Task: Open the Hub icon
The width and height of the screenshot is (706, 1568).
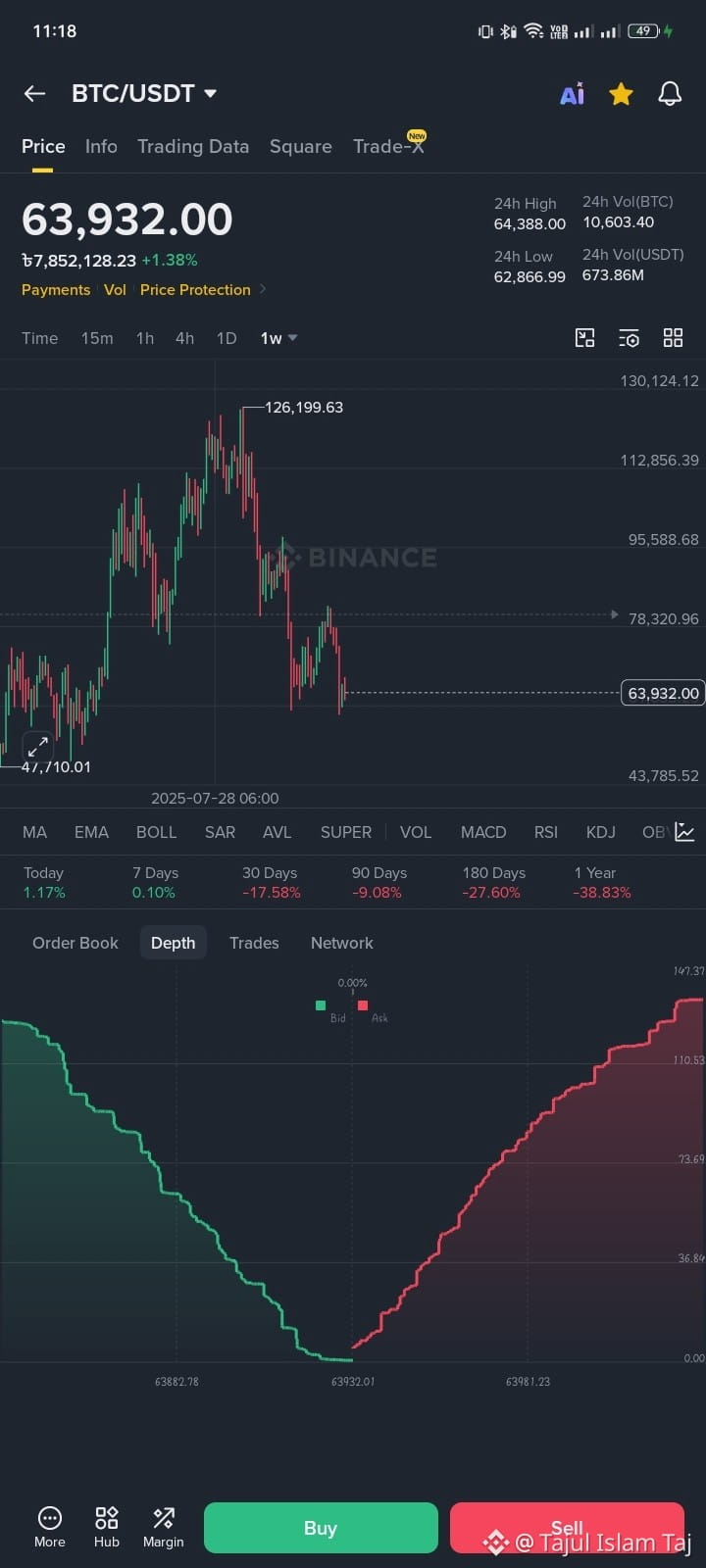Action: click(106, 1527)
